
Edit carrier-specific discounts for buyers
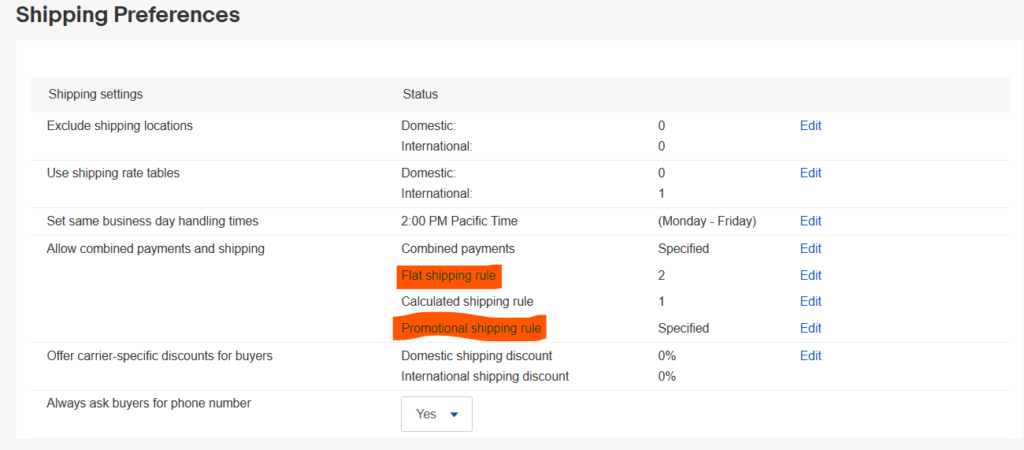point(810,356)
